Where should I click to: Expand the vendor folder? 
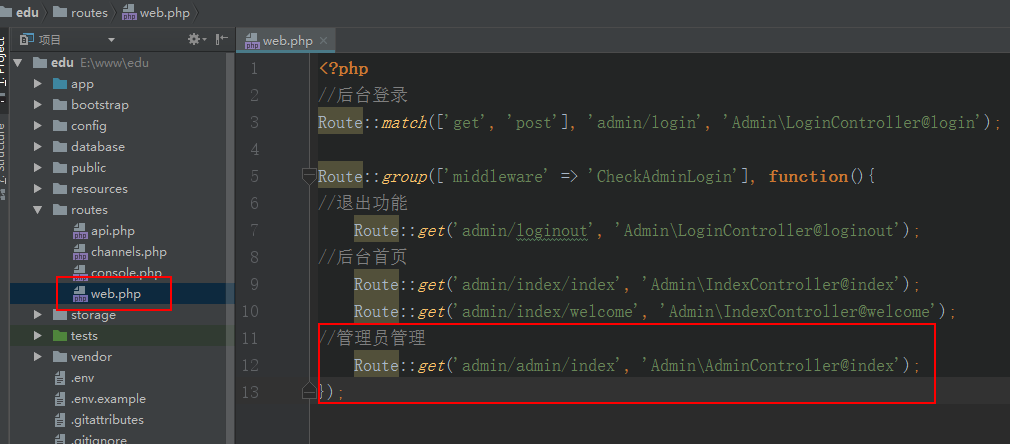pyautogui.click(x=37, y=357)
